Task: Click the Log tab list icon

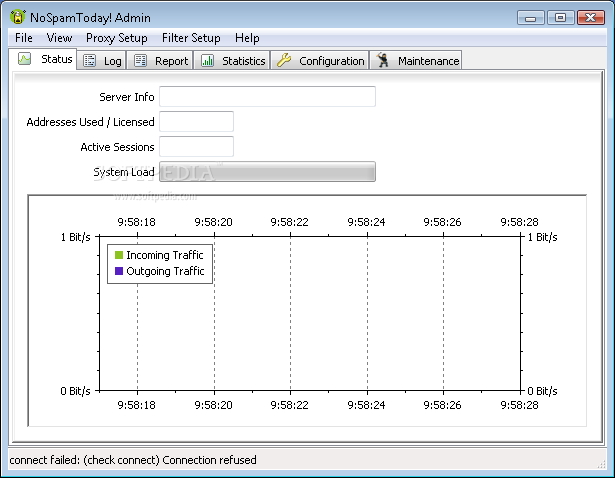Action: coord(89,61)
